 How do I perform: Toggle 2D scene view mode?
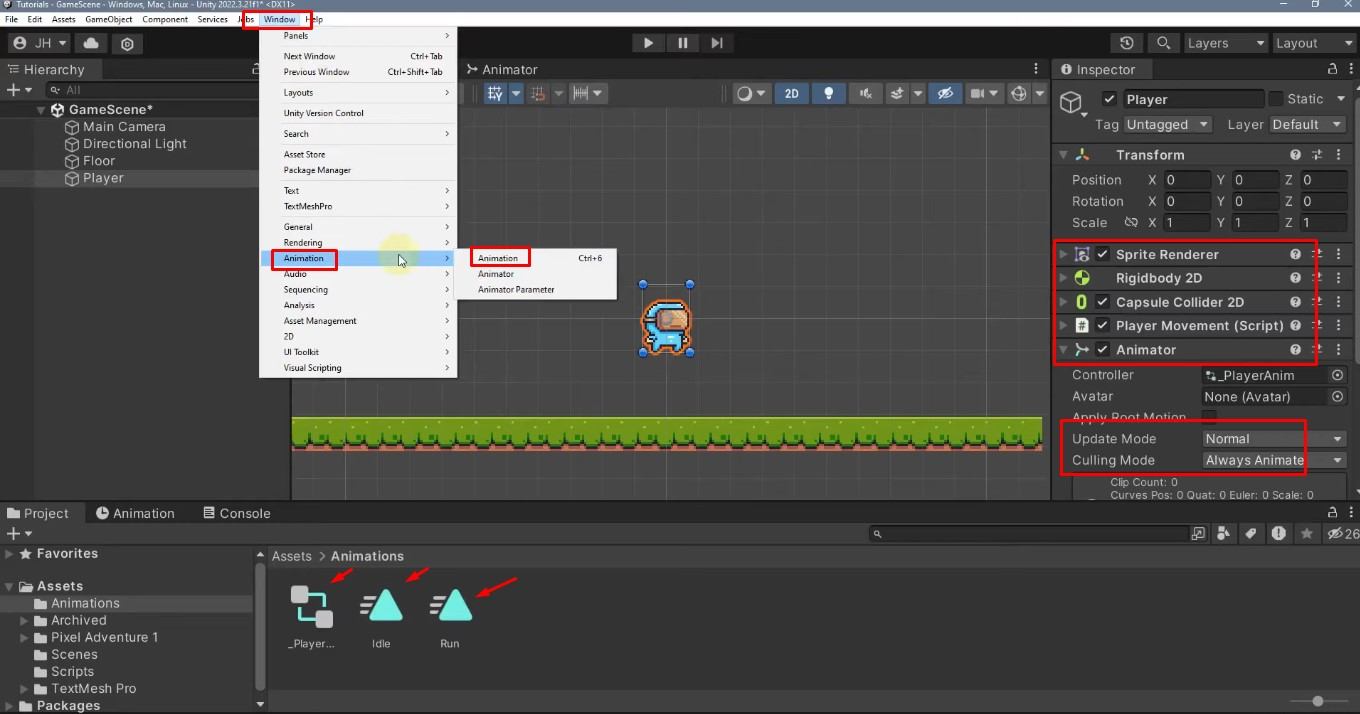pos(791,93)
